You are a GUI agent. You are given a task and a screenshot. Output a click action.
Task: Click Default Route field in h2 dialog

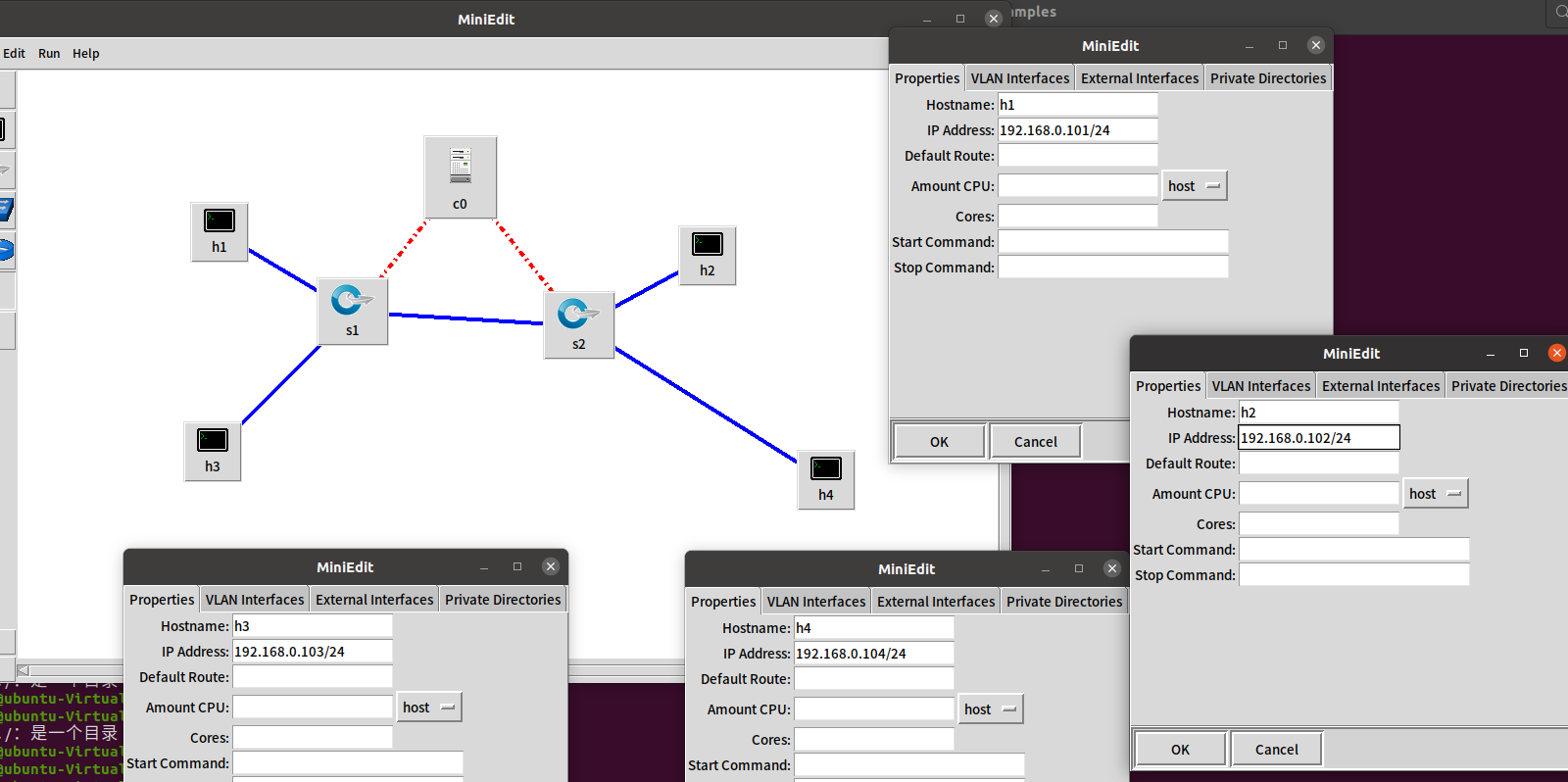[1319, 464]
